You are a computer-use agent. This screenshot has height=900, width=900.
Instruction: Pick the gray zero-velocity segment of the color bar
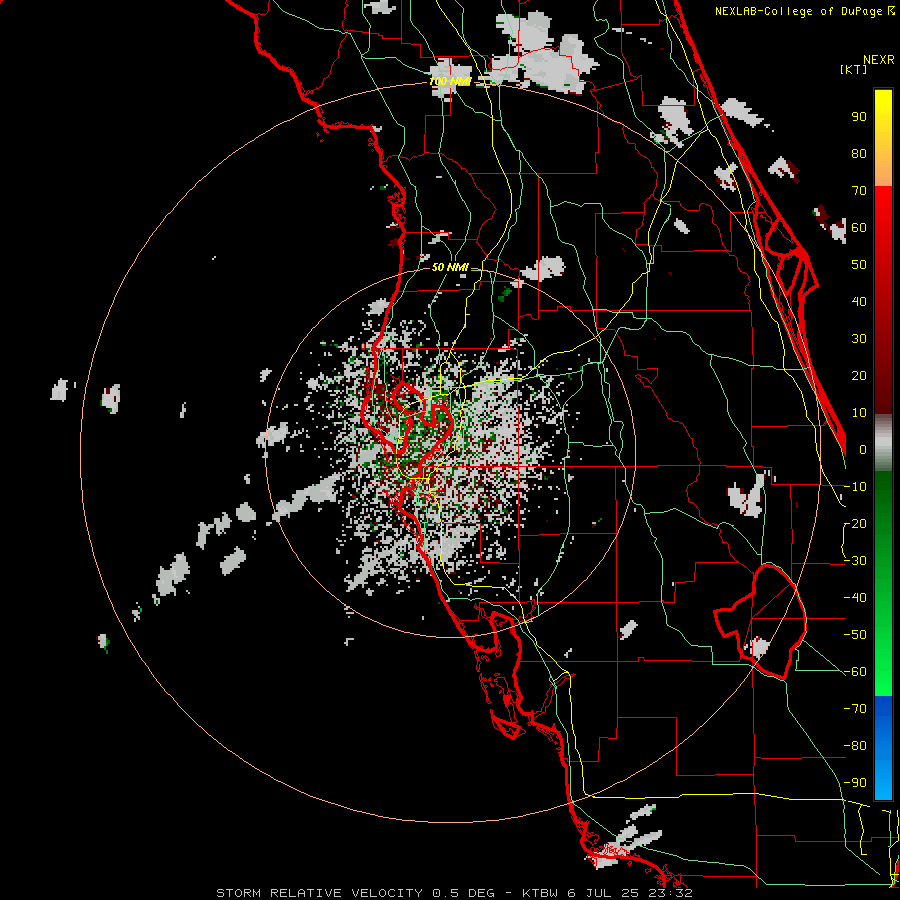[883, 442]
